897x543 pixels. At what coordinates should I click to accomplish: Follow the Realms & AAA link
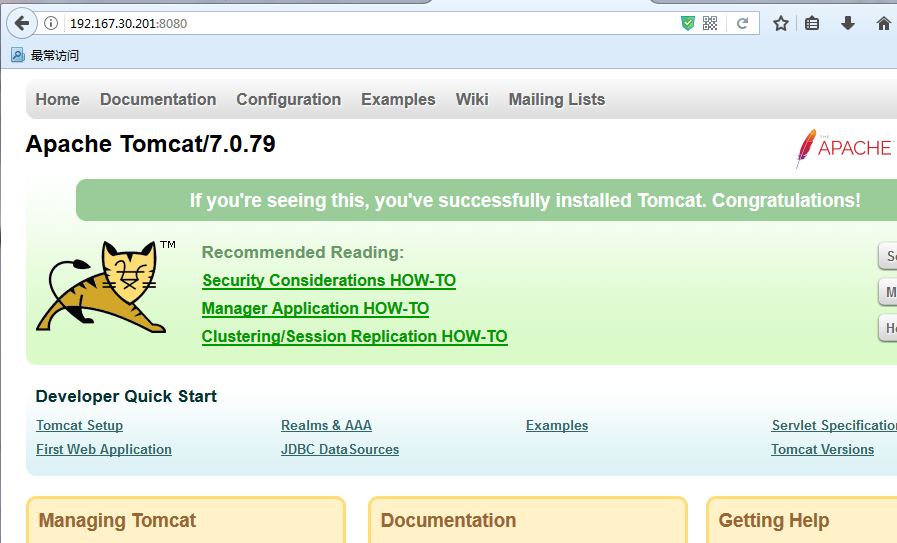(326, 426)
